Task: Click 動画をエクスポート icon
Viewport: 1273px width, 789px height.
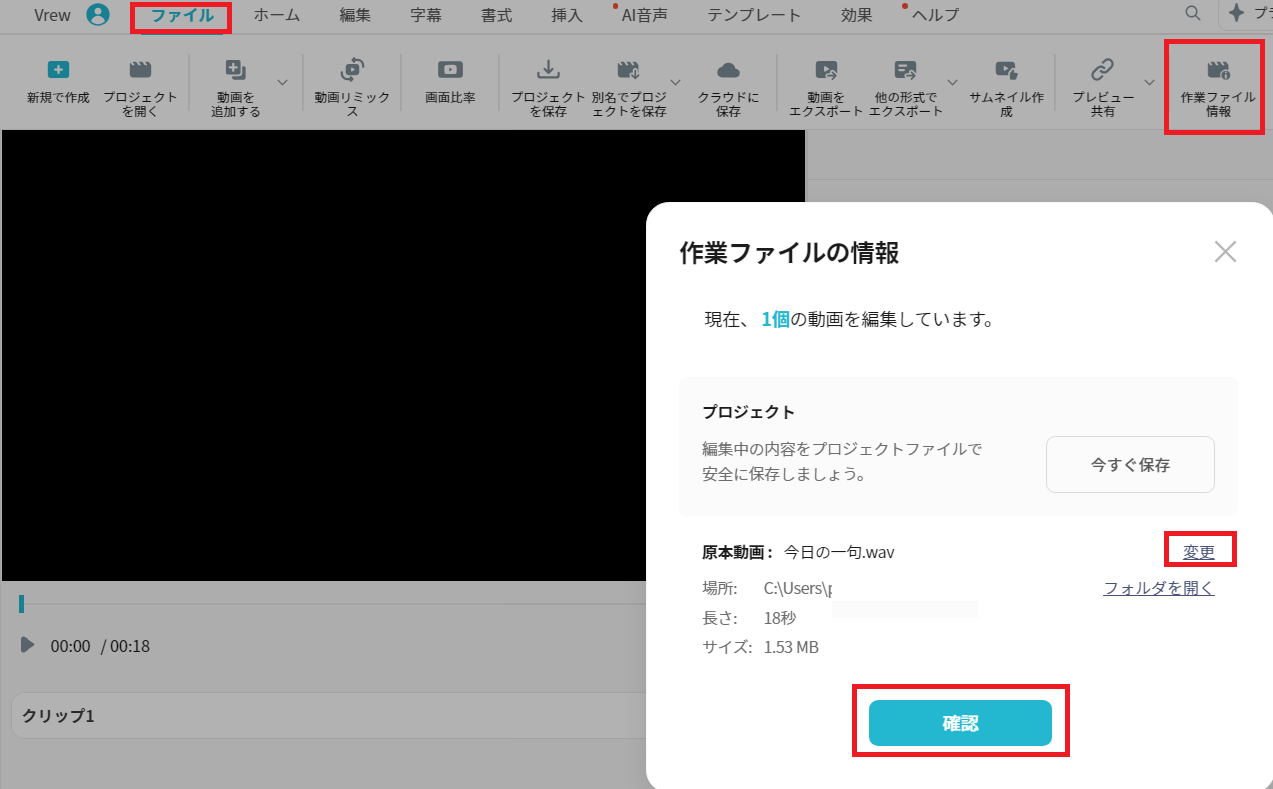Action: click(826, 70)
